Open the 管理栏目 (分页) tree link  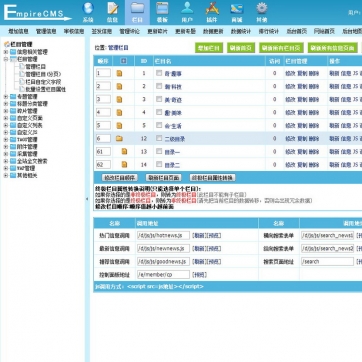pyautogui.click(x=43, y=74)
